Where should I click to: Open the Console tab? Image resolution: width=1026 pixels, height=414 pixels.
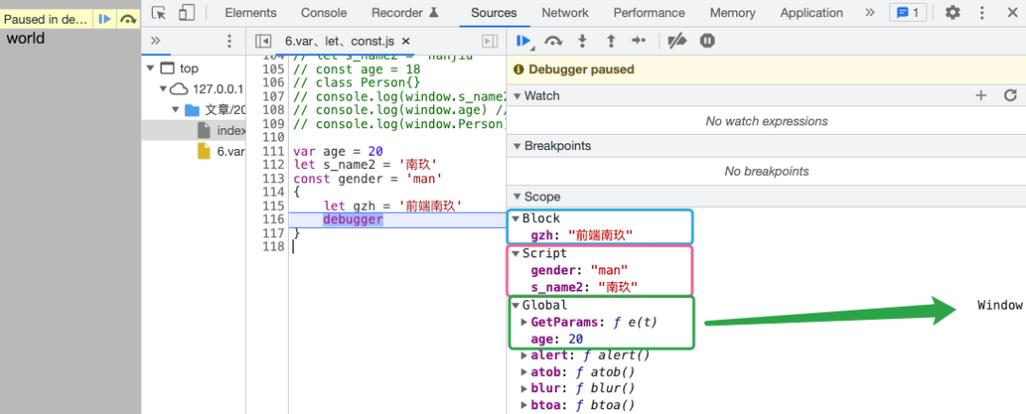pyautogui.click(x=324, y=12)
